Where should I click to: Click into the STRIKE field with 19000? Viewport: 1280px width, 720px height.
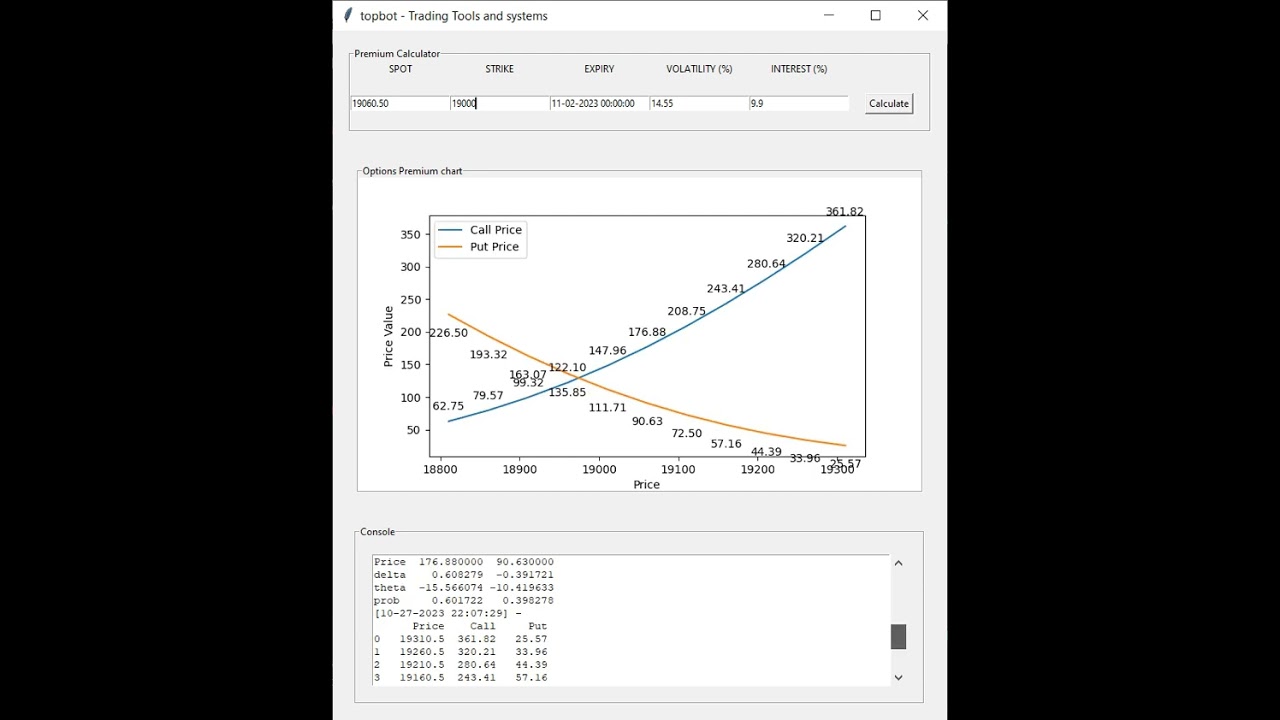tap(500, 103)
